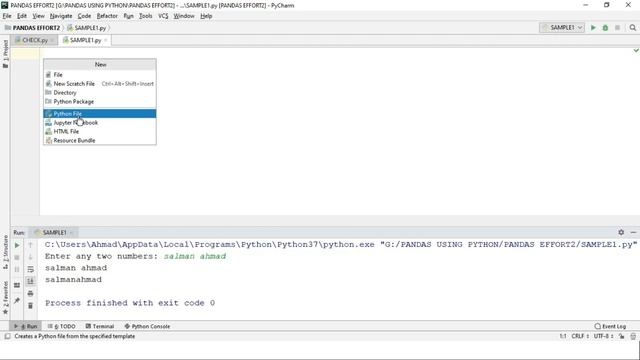Click the down the stack trace arrow

30,257
